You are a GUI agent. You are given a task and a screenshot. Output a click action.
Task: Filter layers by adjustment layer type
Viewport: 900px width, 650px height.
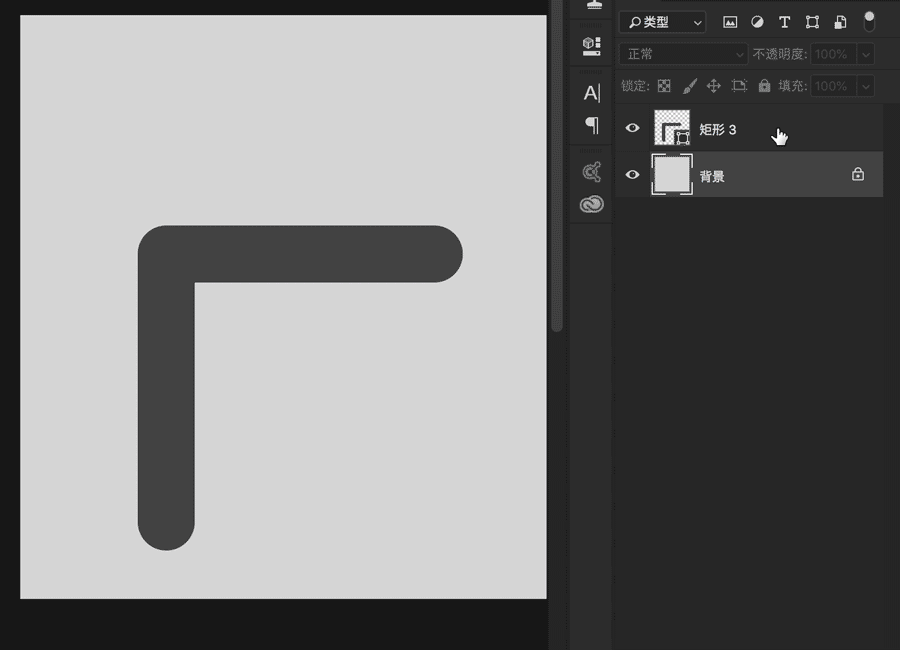(x=757, y=22)
